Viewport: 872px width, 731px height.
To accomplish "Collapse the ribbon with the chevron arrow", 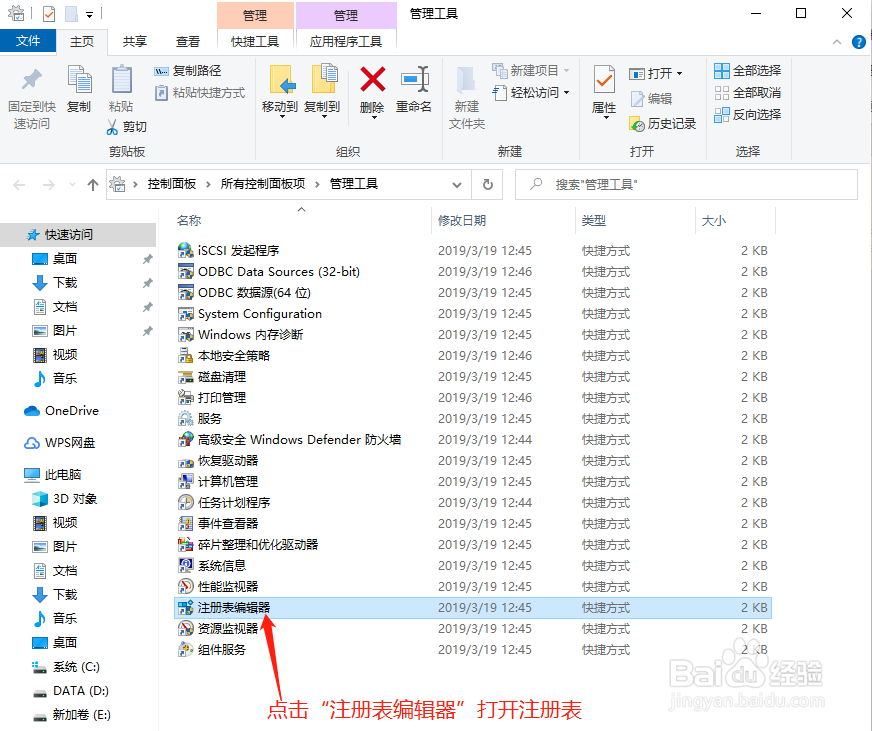I will click(837, 41).
